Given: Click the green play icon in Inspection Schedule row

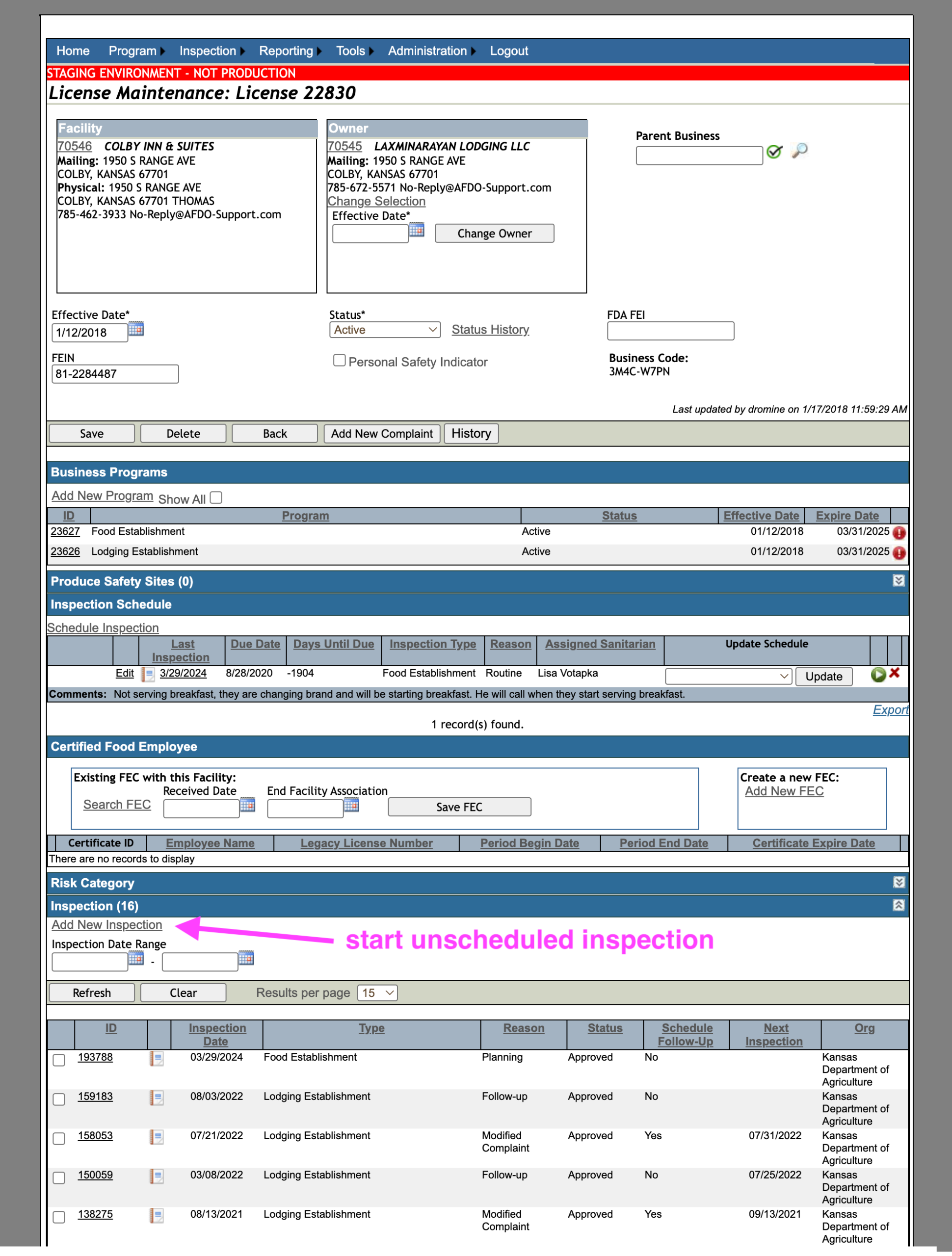Looking at the screenshot, I should [878, 675].
